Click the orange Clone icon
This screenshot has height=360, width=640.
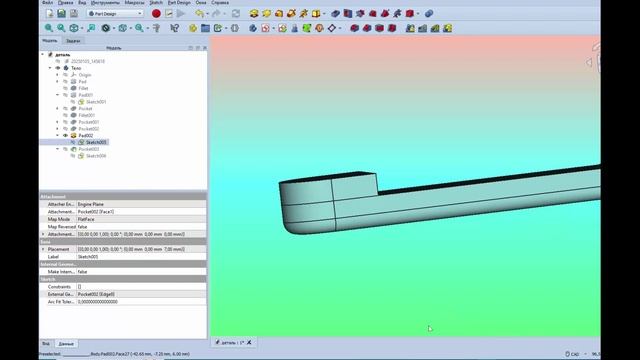coord(319,28)
